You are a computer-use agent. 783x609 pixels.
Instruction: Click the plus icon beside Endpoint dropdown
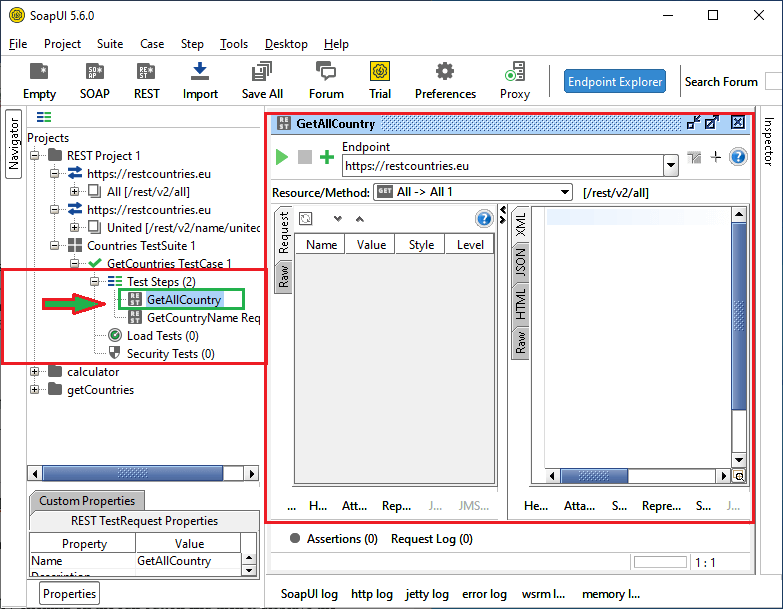[716, 157]
